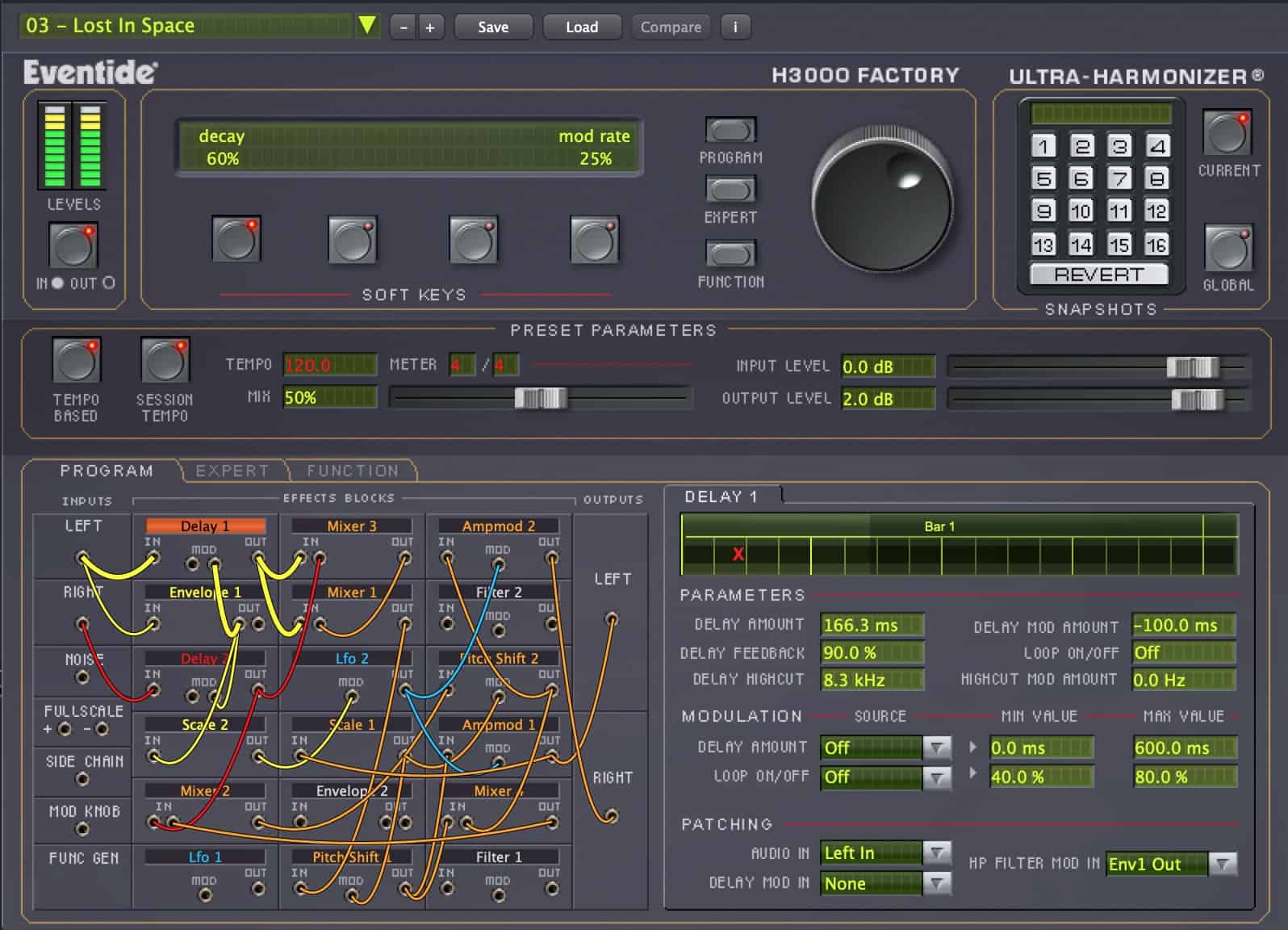The width and height of the screenshot is (1288, 930).
Task: Switch to the FUNCTION tab
Action: [x=353, y=471]
